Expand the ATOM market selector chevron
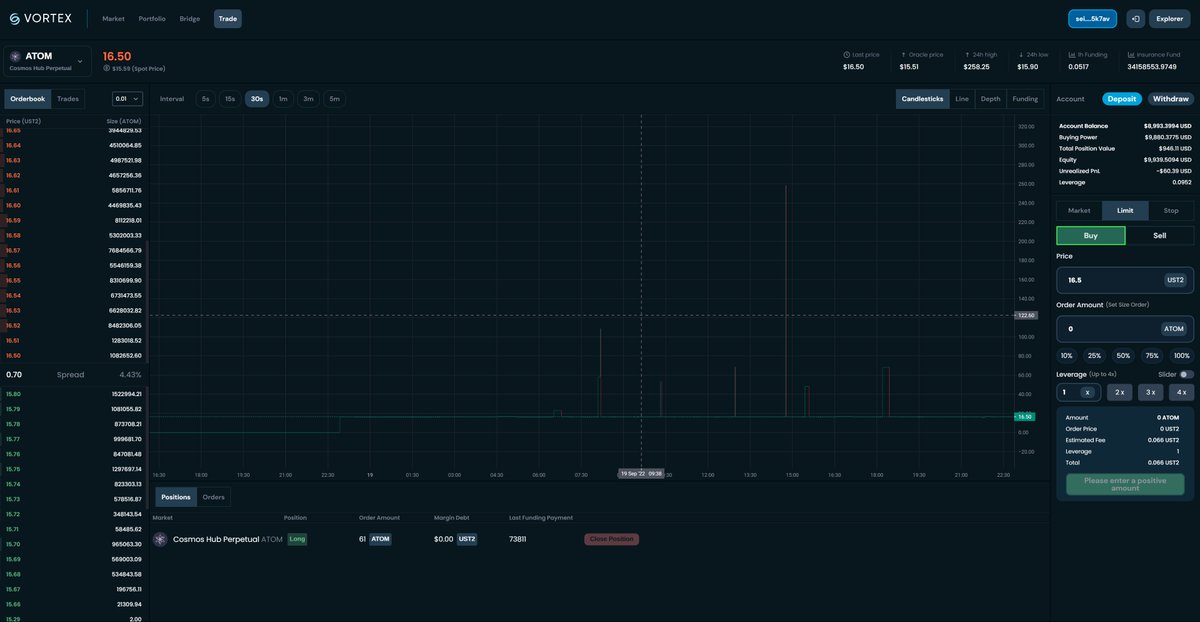The image size is (1200, 622). (x=80, y=61)
